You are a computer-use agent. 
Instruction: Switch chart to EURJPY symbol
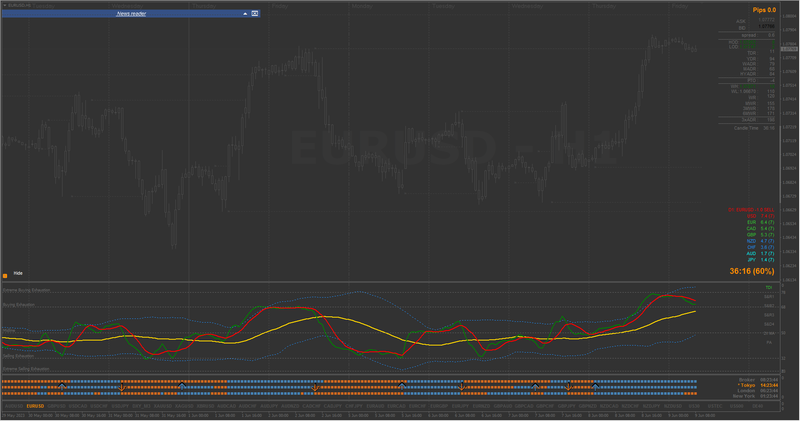[x=460, y=406]
